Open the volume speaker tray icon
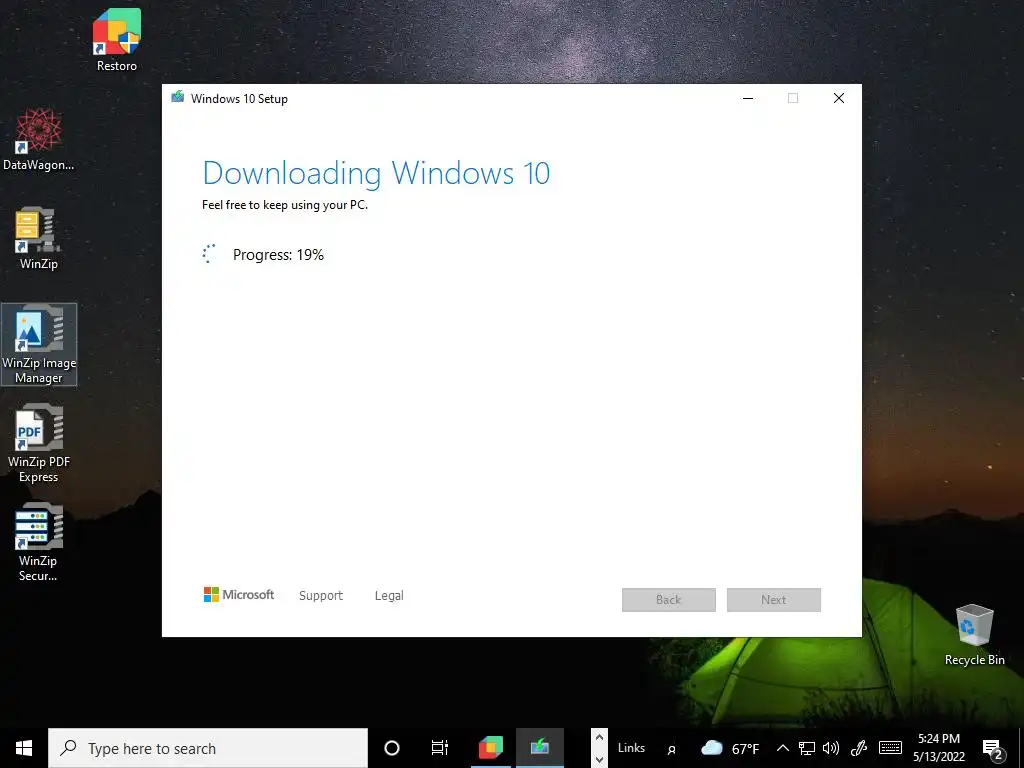1024x768 pixels. (x=831, y=748)
